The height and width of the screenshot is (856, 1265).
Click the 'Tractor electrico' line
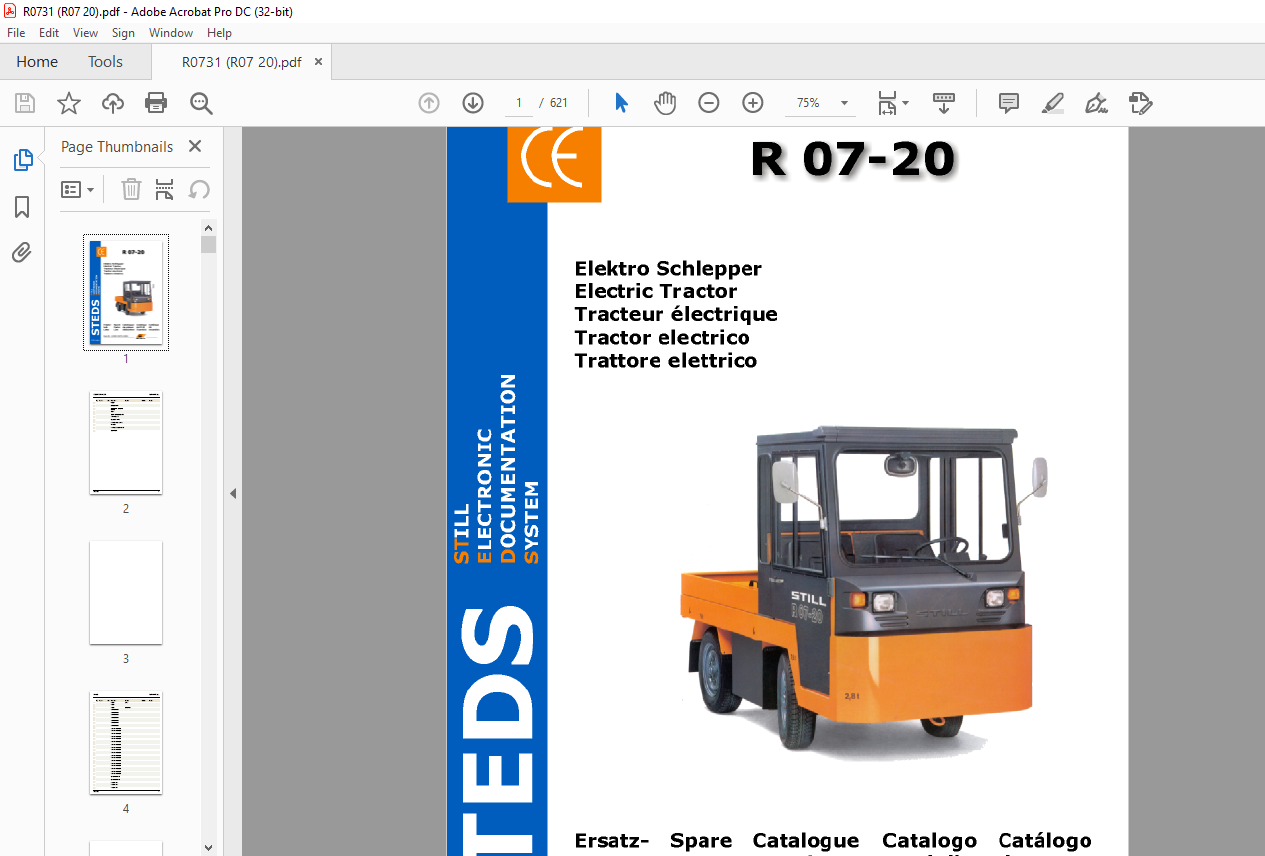[662, 337]
